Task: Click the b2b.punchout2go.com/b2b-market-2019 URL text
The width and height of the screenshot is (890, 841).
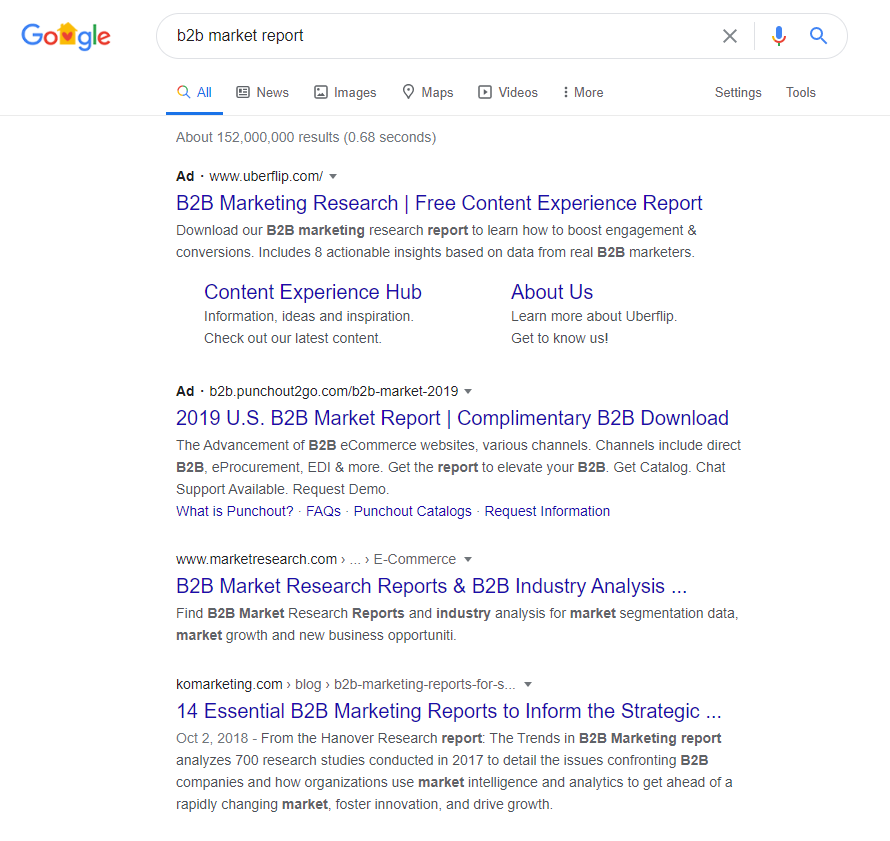Action: coord(334,392)
